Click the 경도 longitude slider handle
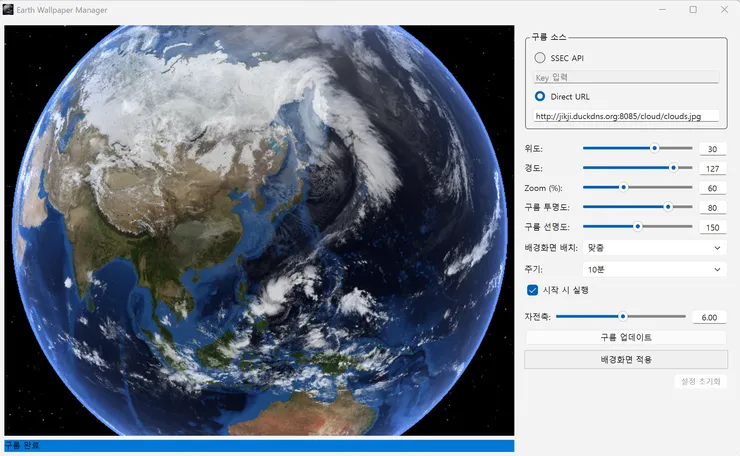Screen dimensions: 740x456 [x=673, y=168]
